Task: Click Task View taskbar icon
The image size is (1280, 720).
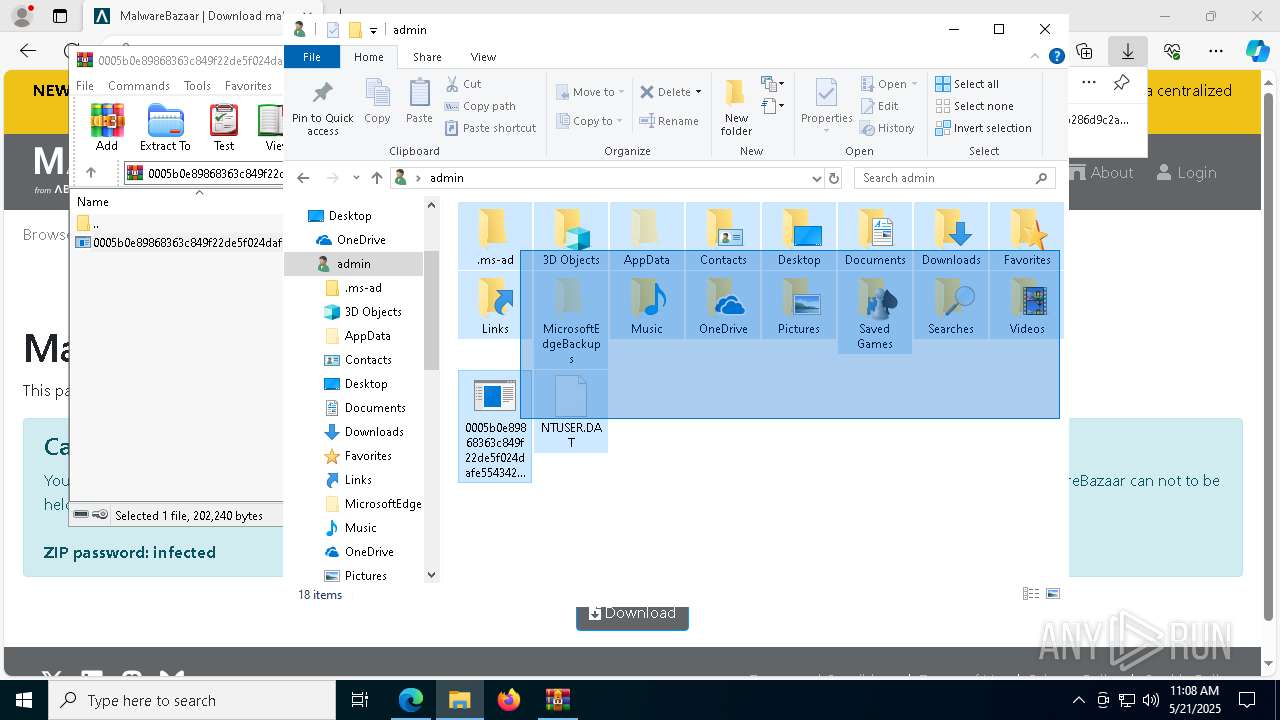Action: (360, 700)
